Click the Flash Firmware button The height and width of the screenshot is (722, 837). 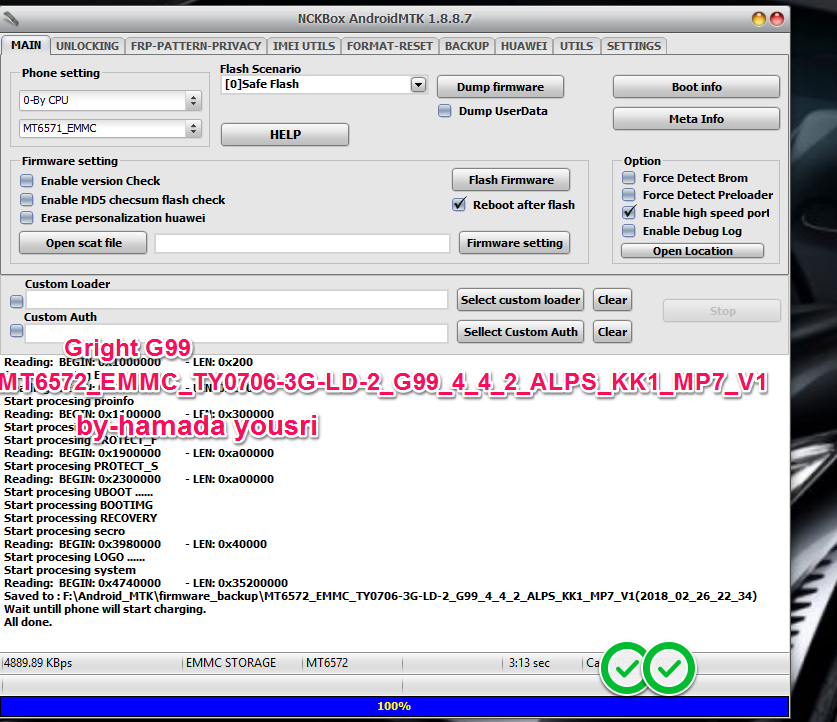511,180
